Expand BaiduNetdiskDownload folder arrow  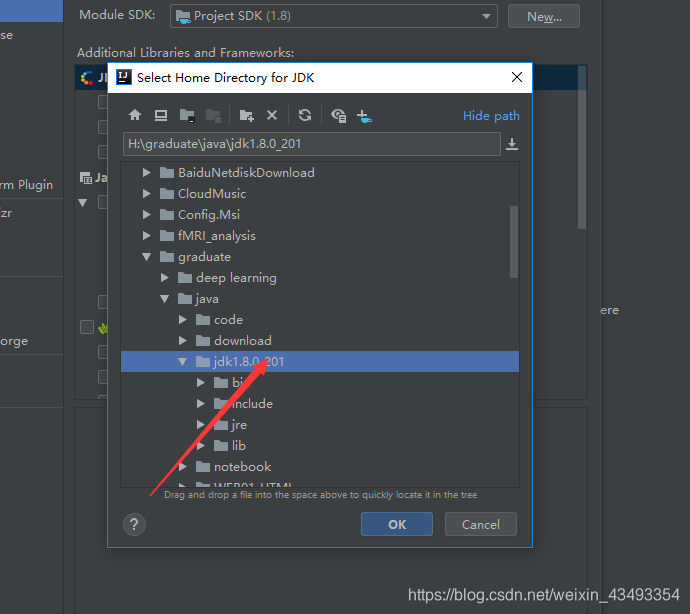[x=147, y=173]
